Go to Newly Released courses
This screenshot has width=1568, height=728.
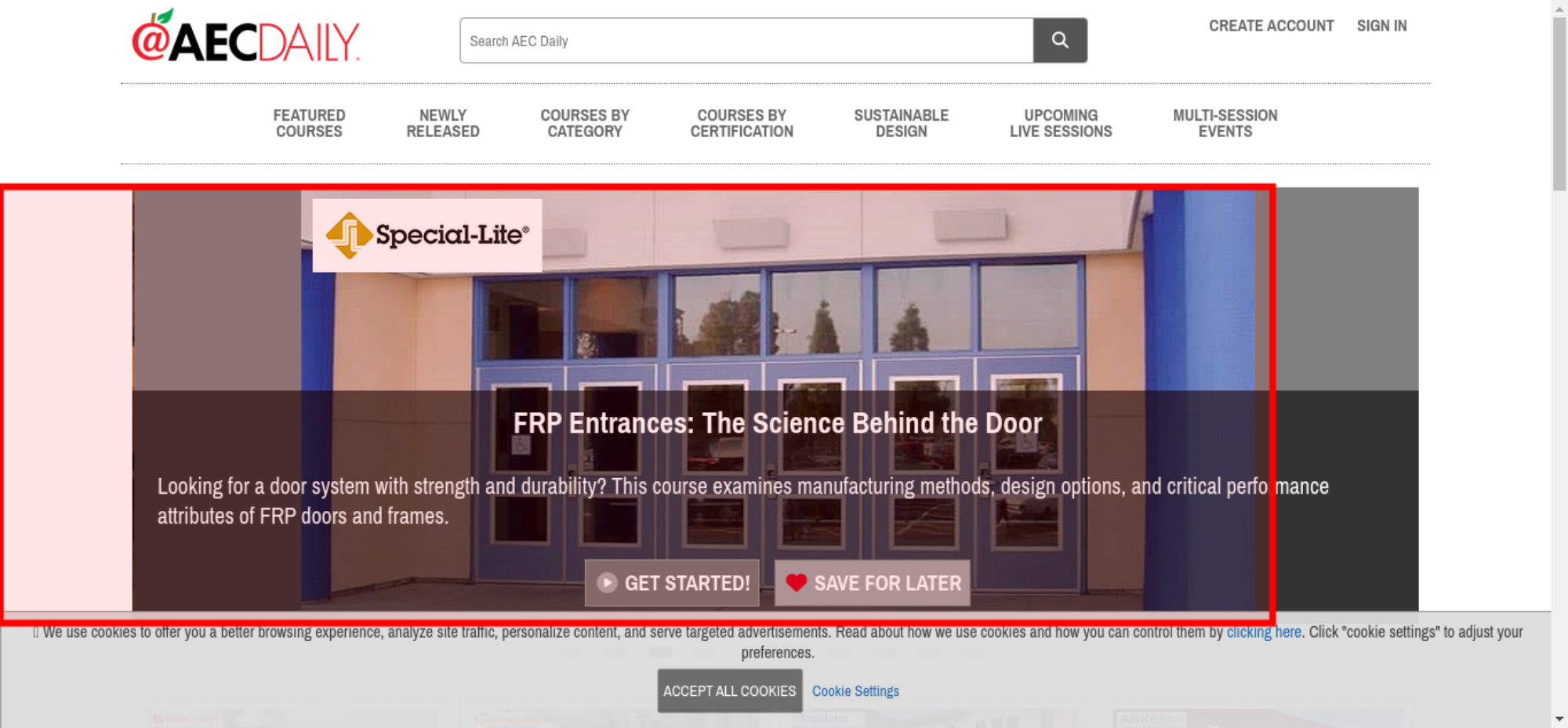pyautogui.click(x=442, y=124)
